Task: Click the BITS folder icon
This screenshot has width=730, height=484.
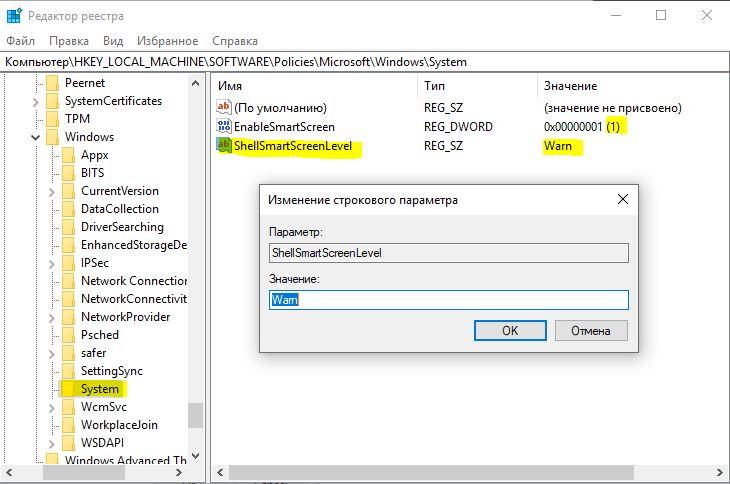Action: [68, 173]
